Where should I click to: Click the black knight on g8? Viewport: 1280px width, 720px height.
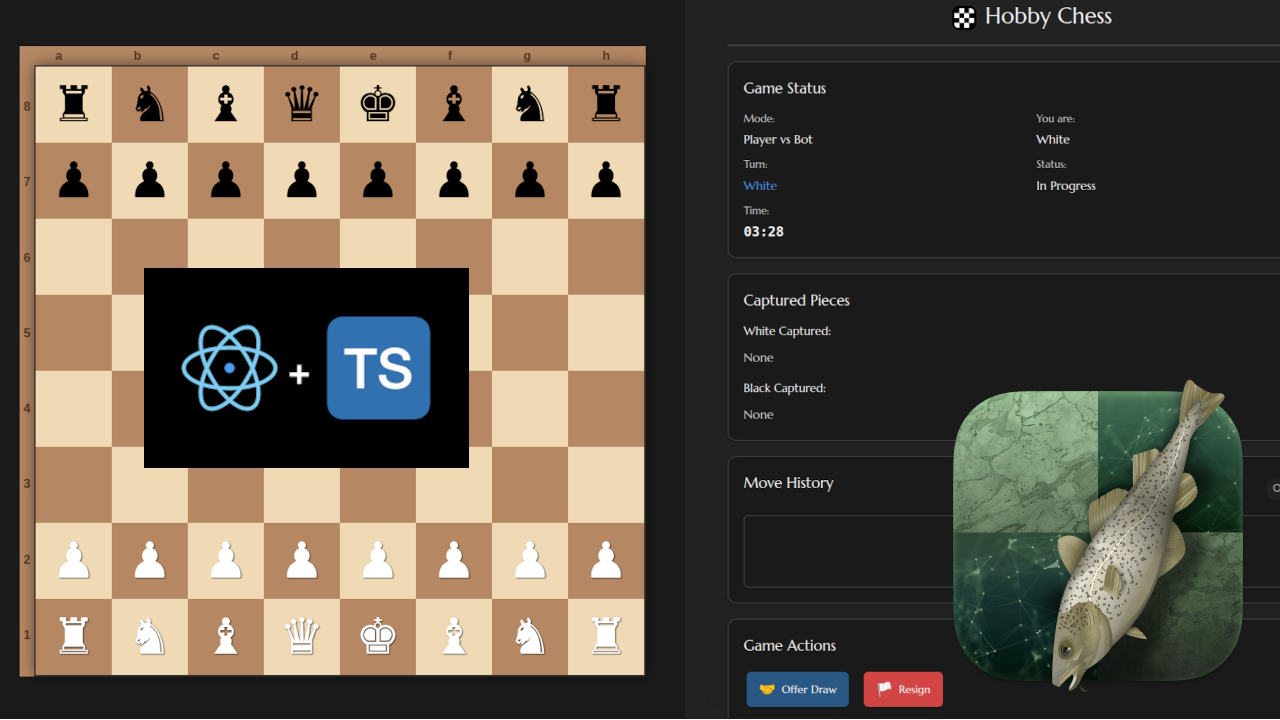[x=530, y=104]
